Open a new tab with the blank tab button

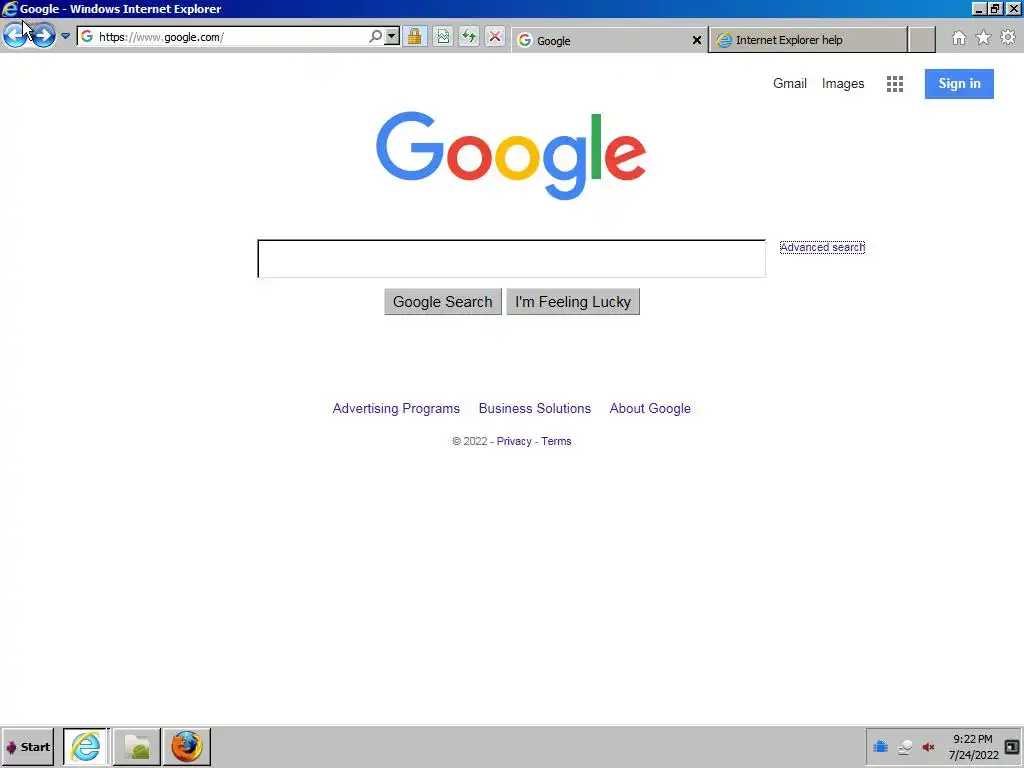tap(921, 40)
